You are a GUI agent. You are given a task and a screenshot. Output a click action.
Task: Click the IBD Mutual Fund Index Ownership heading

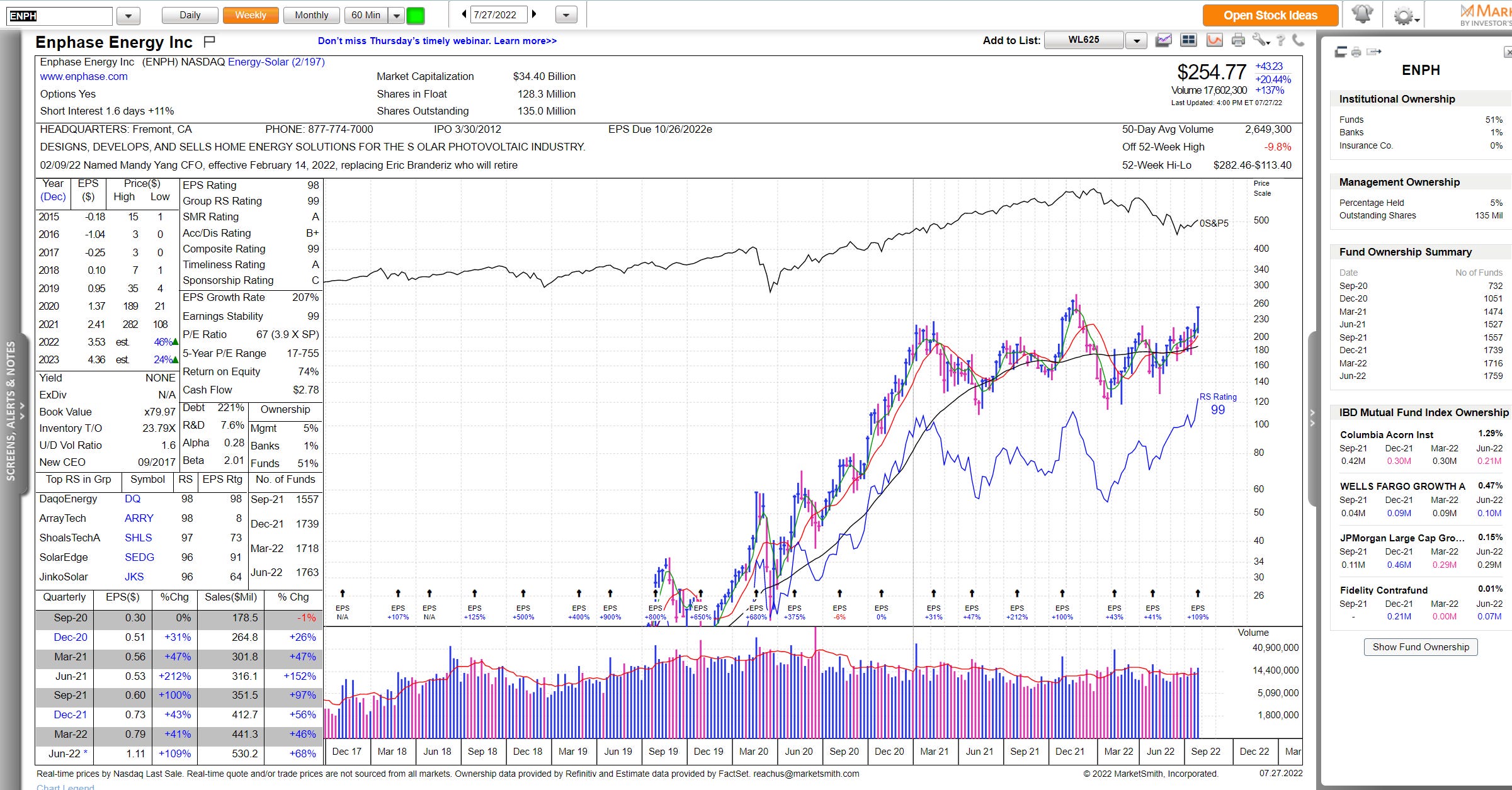(x=1424, y=413)
